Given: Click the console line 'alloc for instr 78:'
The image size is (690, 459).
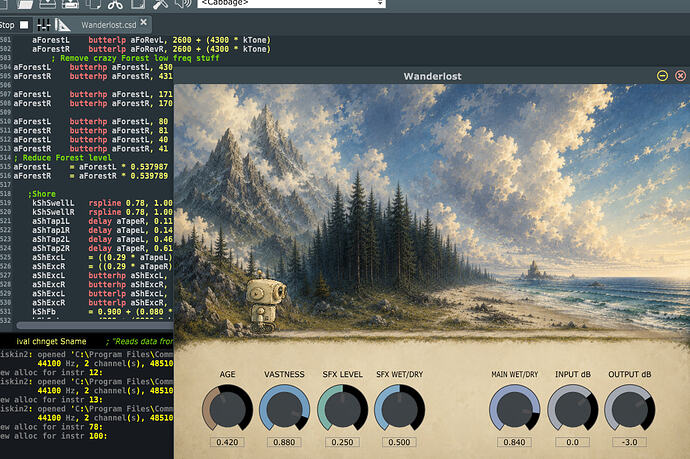Looking at the screenshot, I should pyautogui.click(x=58, y=427).
